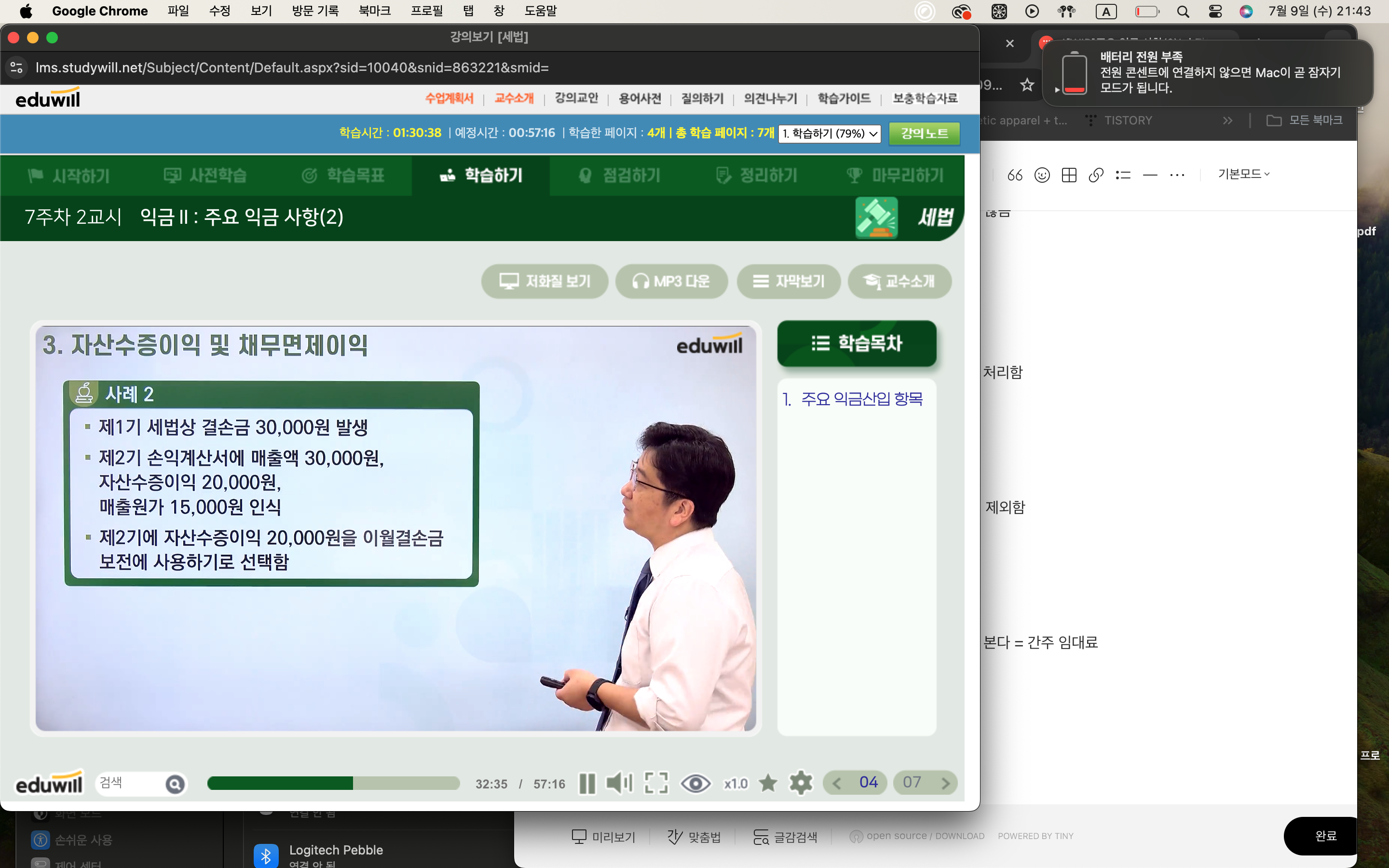Add a link using the editor link icon
This screenshot has height=868, width=1389.
[x=1096, y=175]
